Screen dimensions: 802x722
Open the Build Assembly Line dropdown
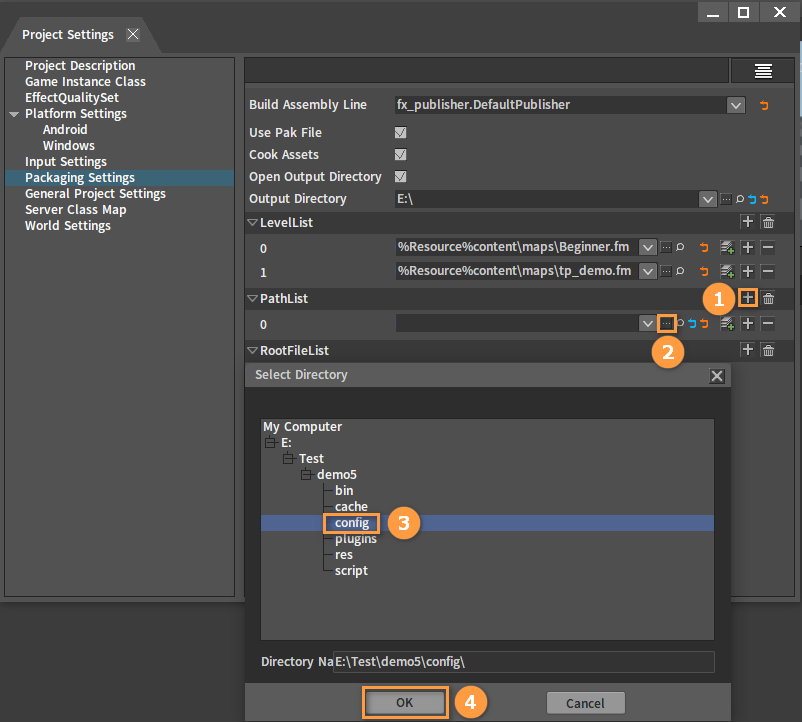pyautogui.click(x=736, y=105)
